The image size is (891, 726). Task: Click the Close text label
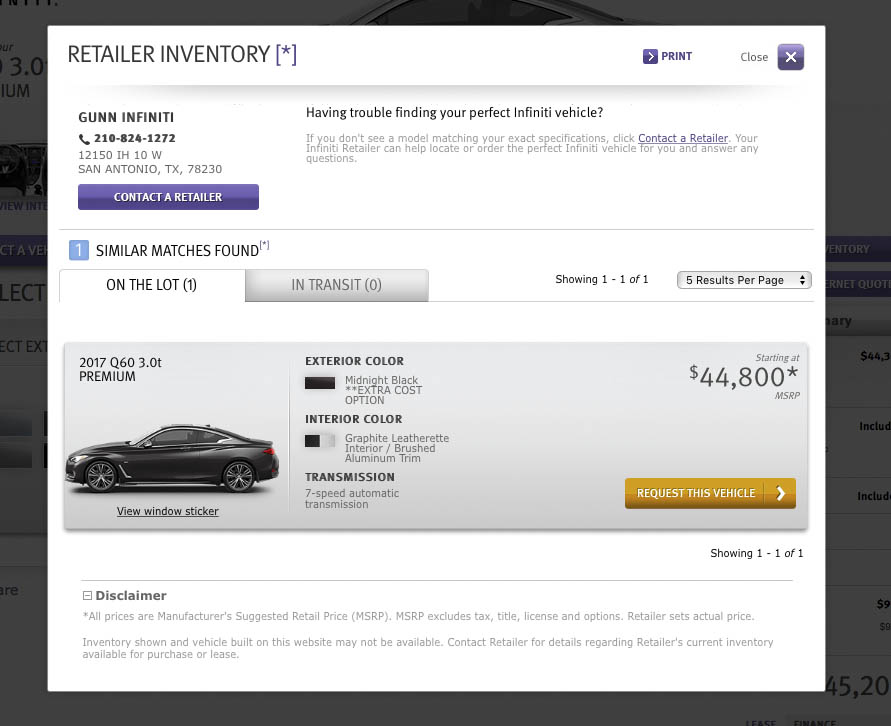click(x=753, y=57)
